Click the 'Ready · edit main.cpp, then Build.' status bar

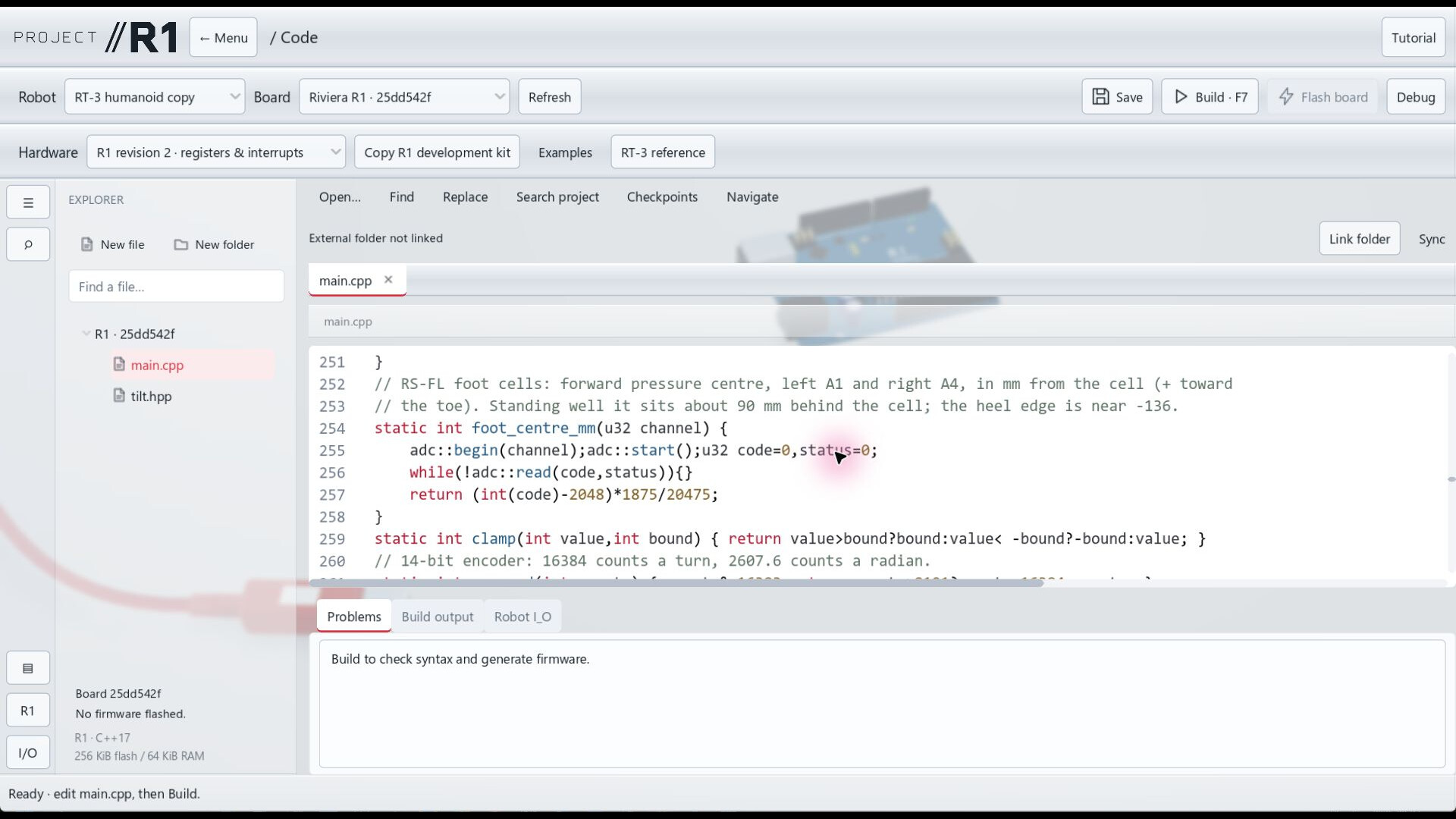point(104,794)
